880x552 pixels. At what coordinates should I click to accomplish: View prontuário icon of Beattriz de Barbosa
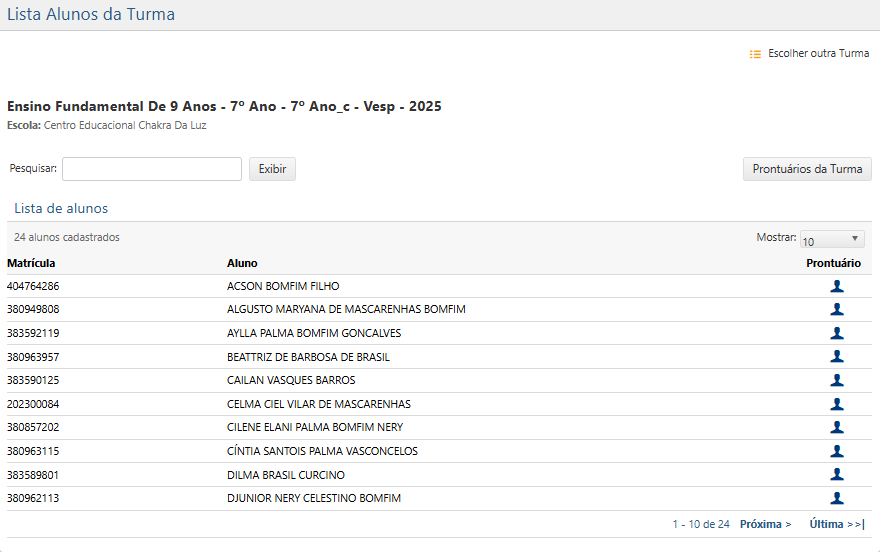coord(837,357)
